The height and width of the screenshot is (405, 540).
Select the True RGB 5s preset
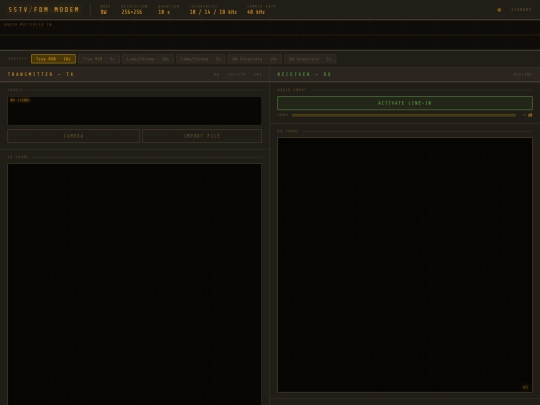click(x=99, y=59)
